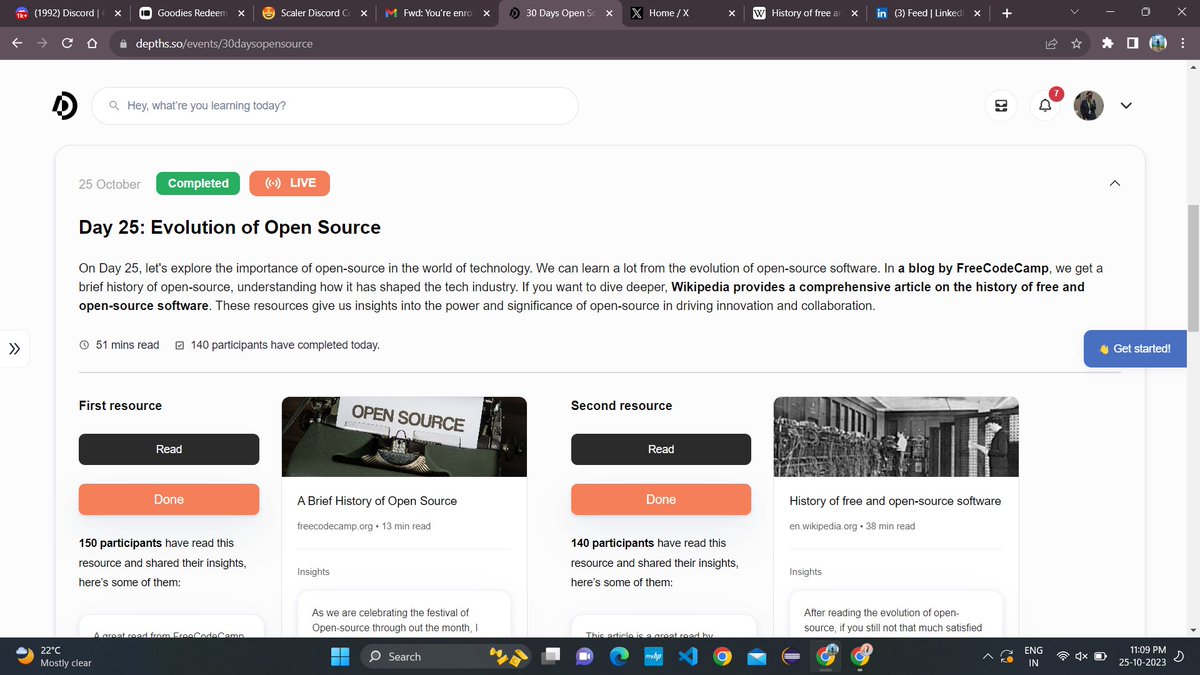Open the notifications bell
1200x675 pixels.
tap(1045, 106)
